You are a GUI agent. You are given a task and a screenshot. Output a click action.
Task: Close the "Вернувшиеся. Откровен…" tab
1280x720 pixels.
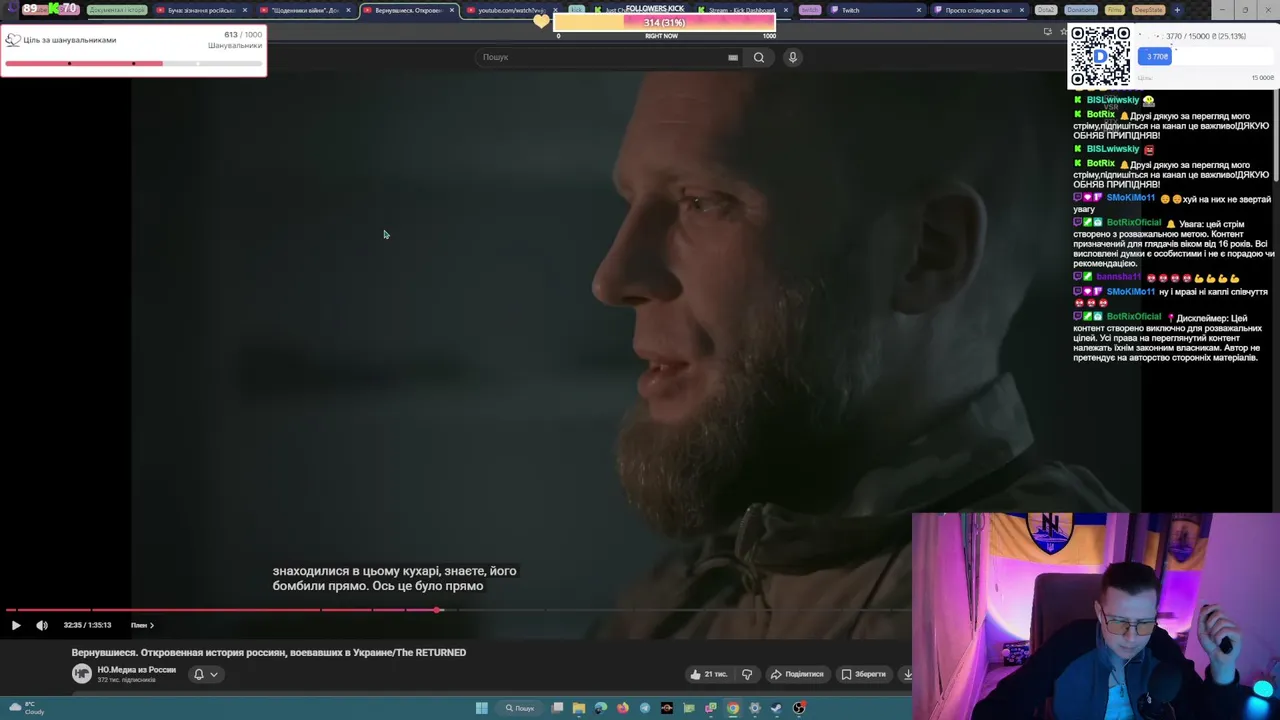452,10
